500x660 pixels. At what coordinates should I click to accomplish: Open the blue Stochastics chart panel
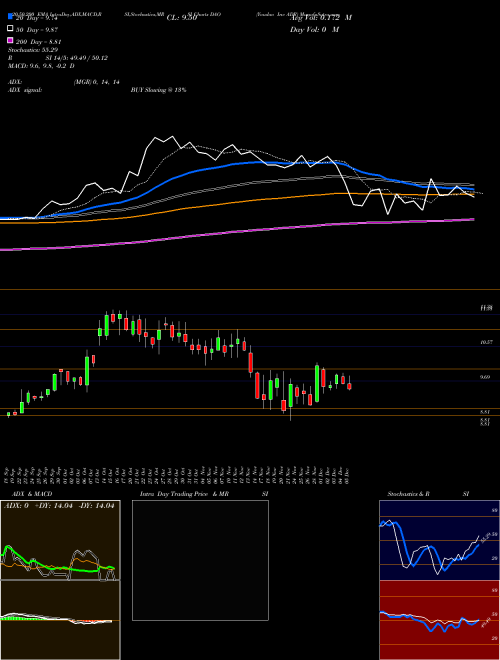(439, 540)
